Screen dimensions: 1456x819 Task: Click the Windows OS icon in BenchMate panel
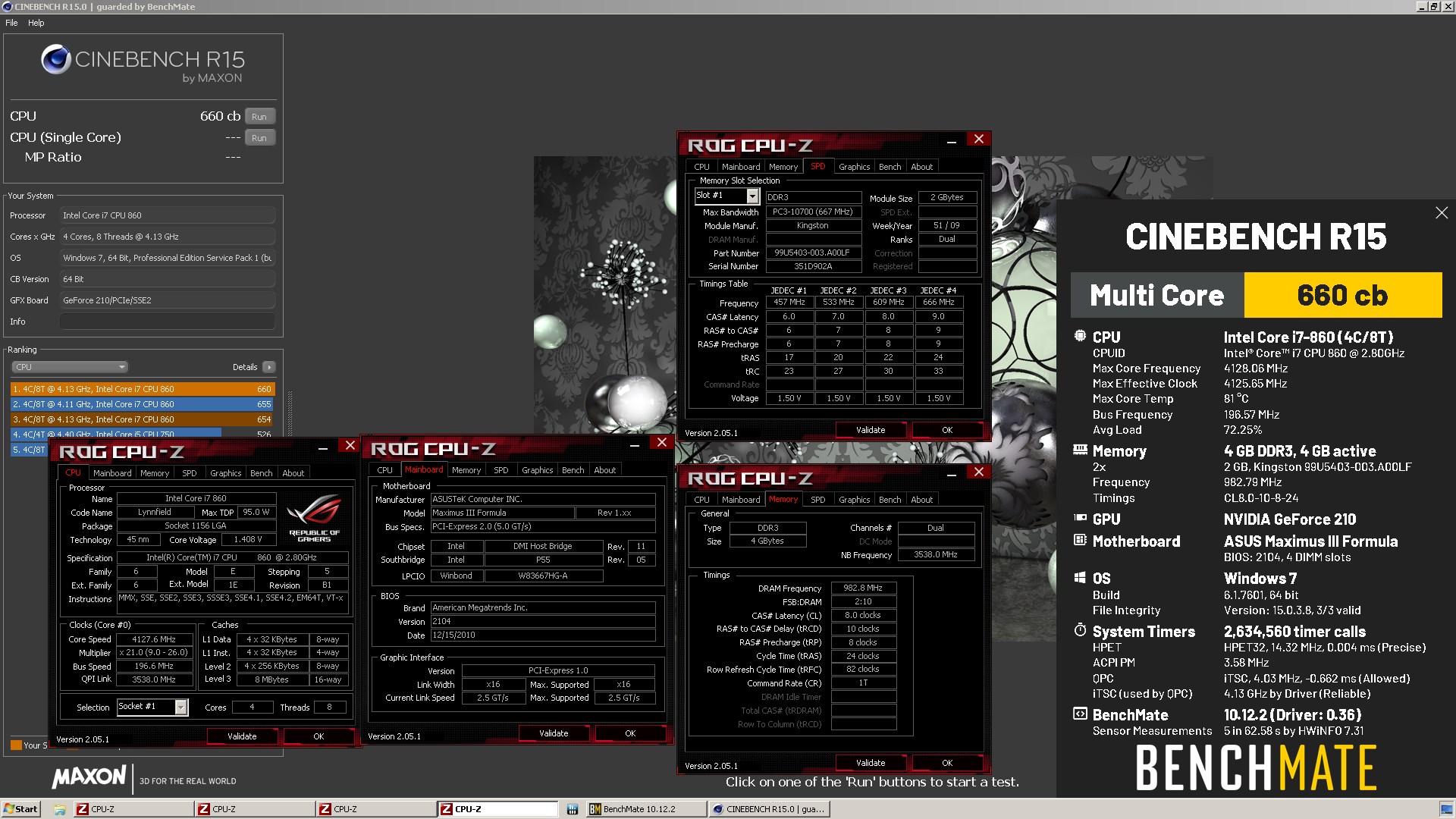1080,577
